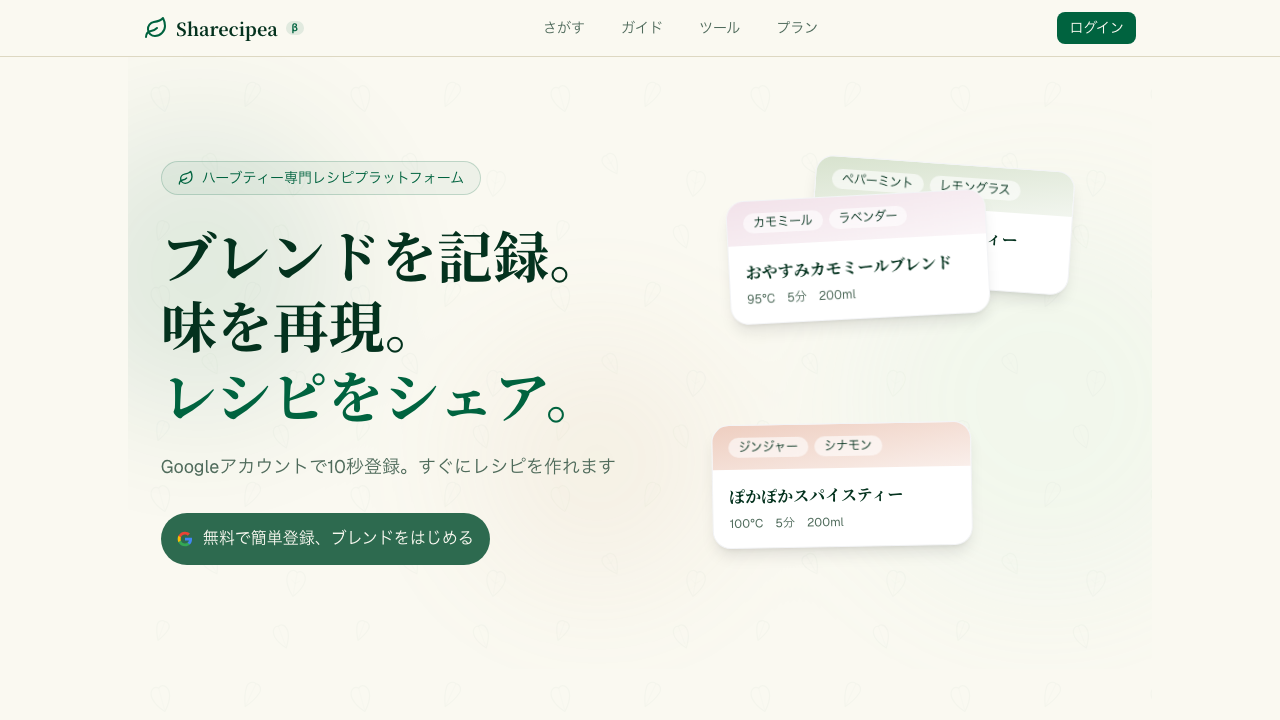Click the ペパーミント tag chip
The image size is (1280, 720).
pyautogui.click(x=877, y=181)
